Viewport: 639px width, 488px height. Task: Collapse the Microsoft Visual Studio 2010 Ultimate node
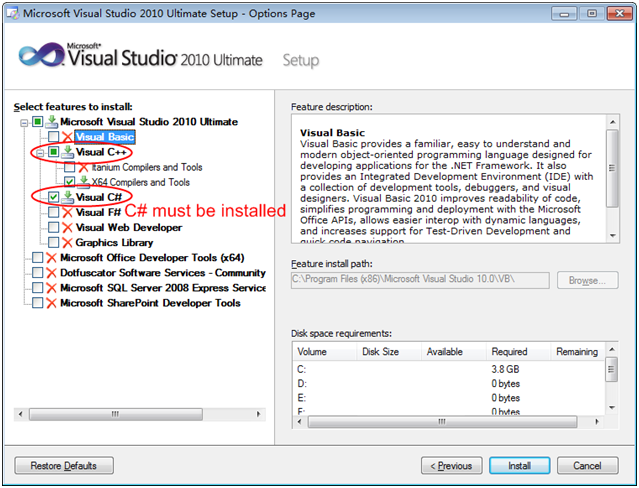click(24, 122)
